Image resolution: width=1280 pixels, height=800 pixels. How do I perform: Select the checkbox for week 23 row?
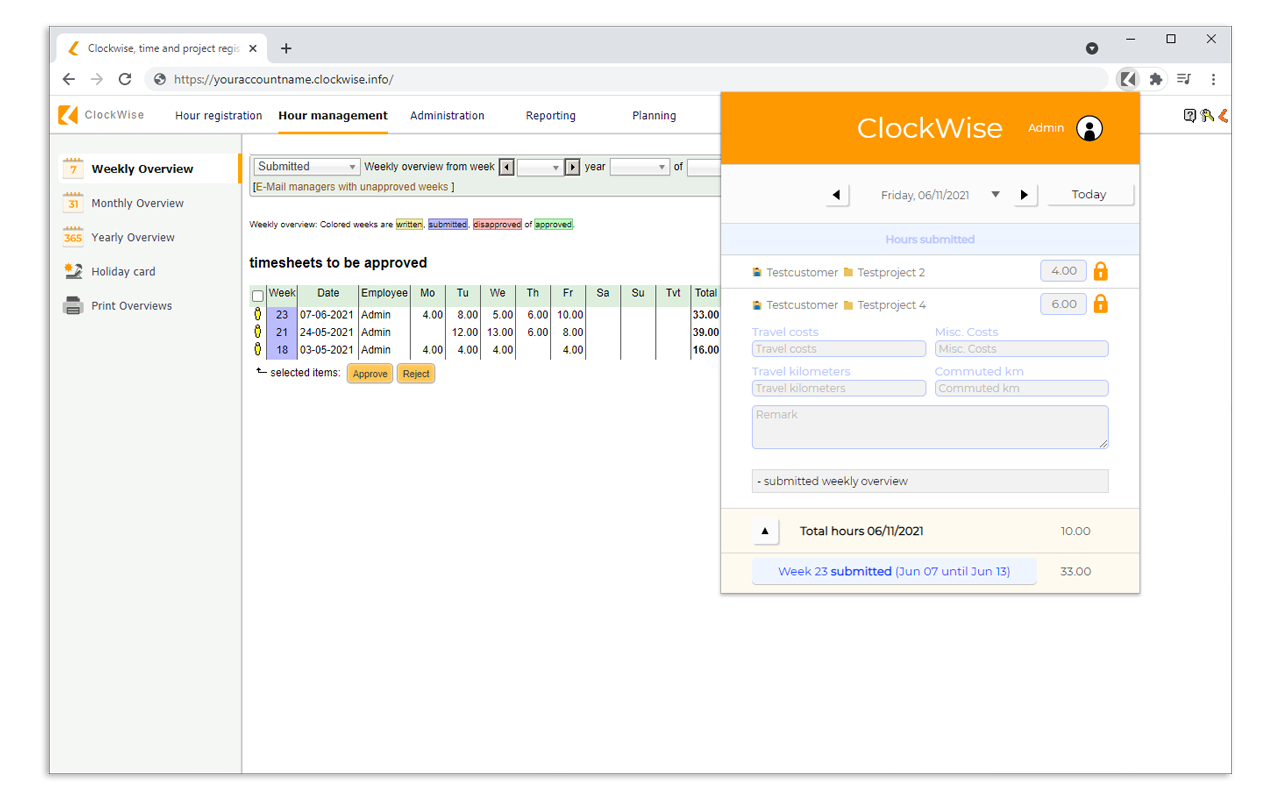(x=258, y=314)
